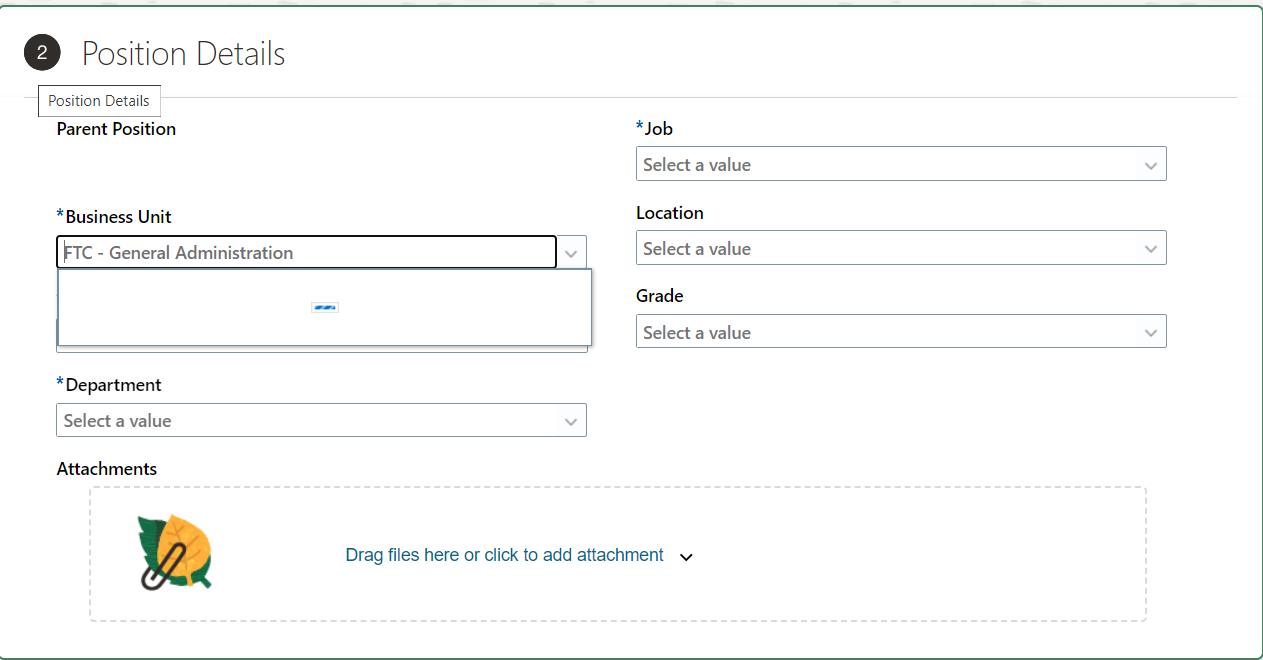This screenshot has height=660, width=1263.
Task: Expand the attachment options chevron
Action: click(x=686, y=556)
